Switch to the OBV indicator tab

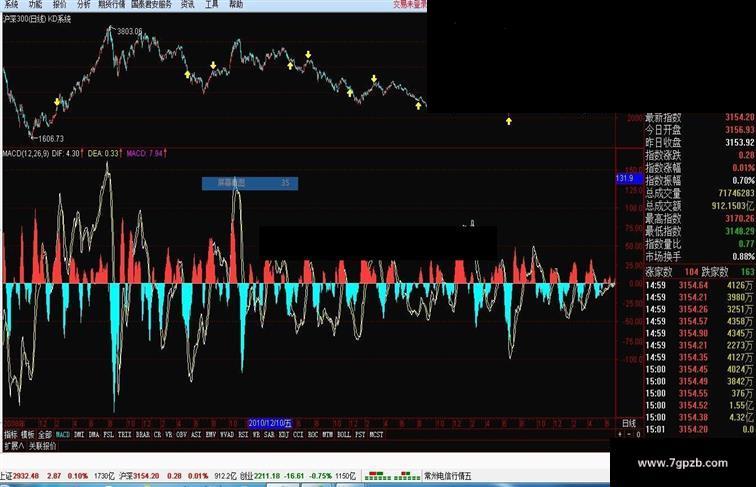(181, 434)
